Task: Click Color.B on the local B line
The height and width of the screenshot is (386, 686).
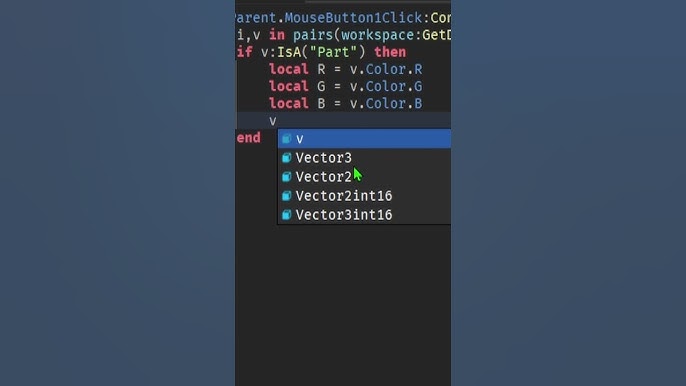Action: click(394, 103)
